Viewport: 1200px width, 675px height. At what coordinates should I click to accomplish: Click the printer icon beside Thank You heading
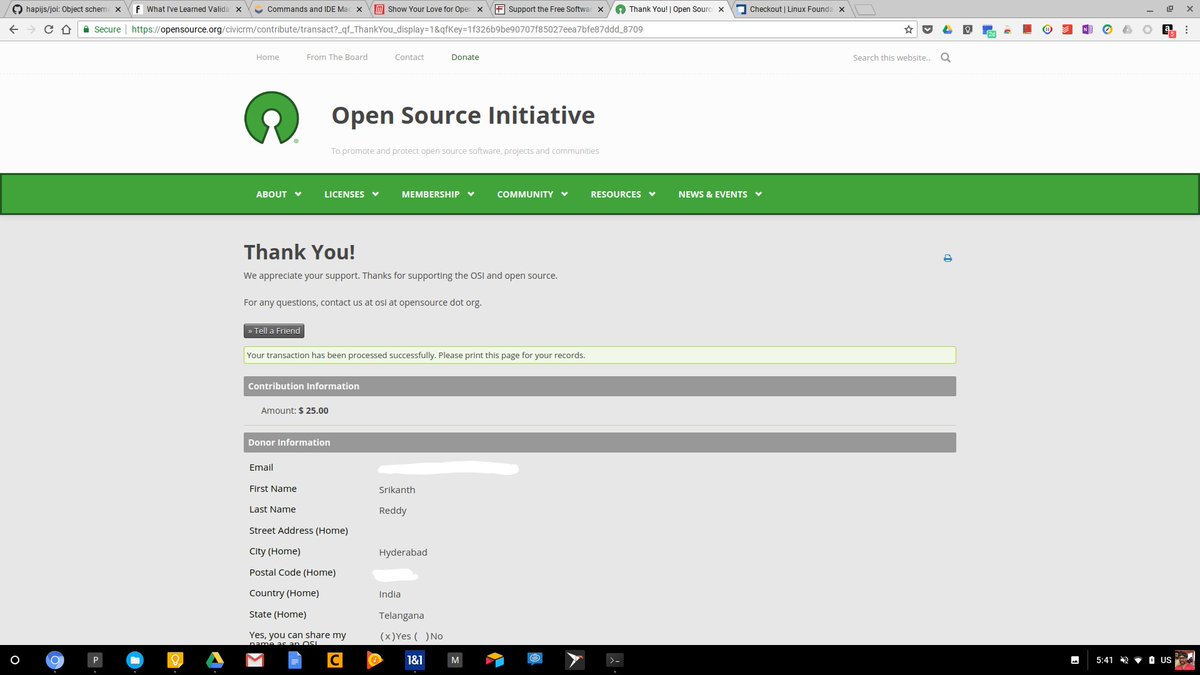click(x=948, y=258)
